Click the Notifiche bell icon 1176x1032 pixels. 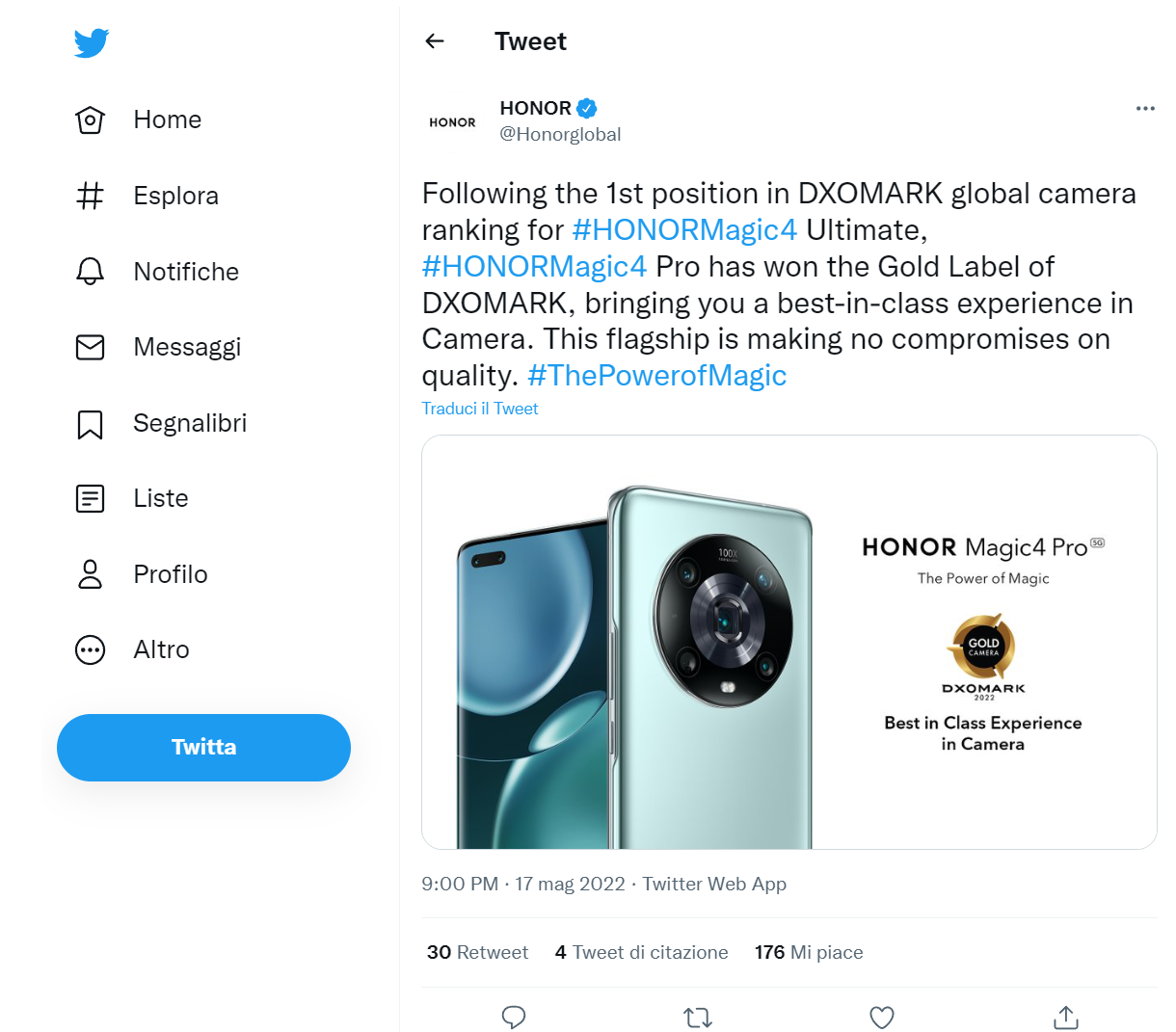91,272
